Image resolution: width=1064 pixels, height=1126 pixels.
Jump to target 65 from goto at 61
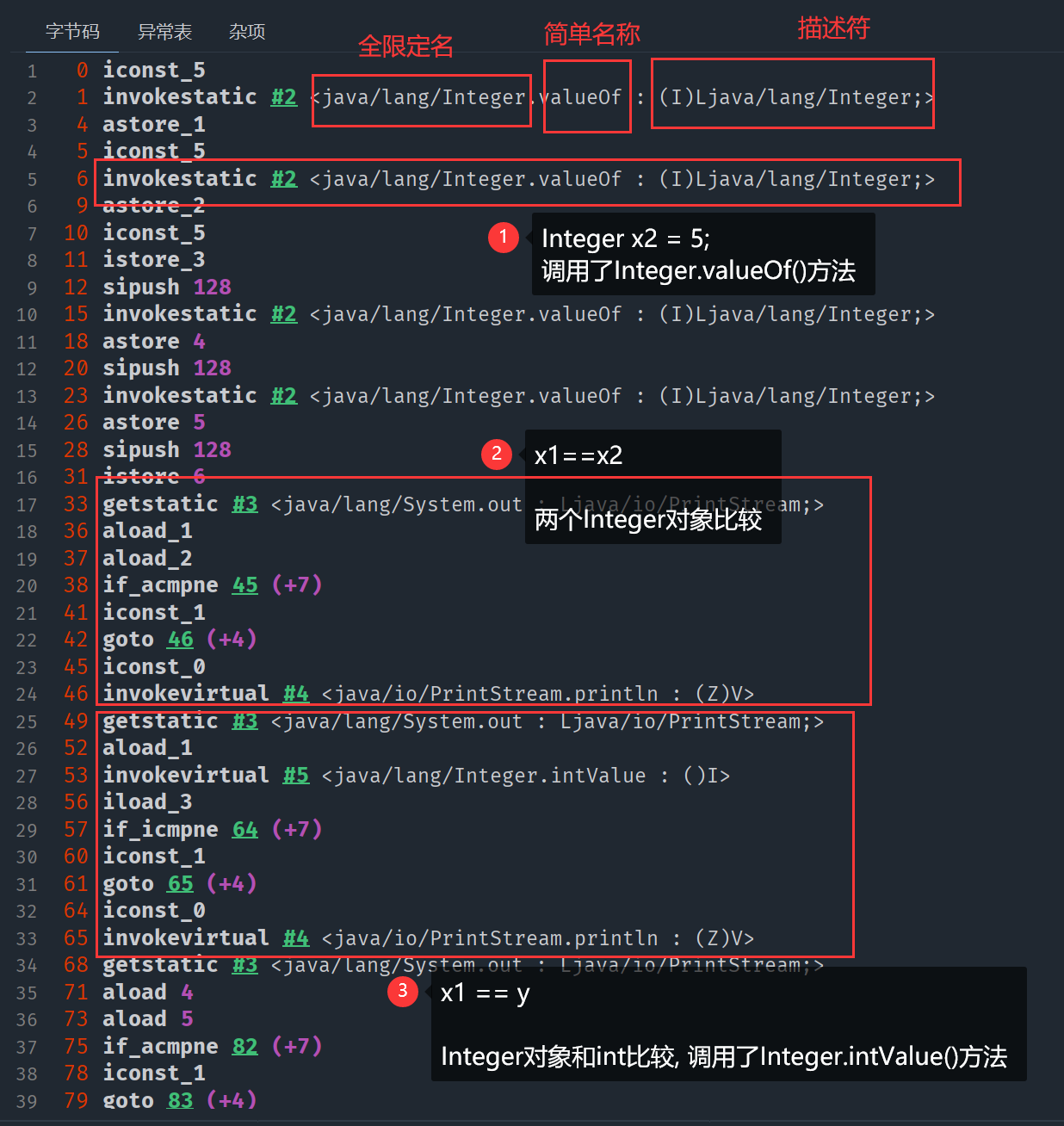(x=181, y=884)
